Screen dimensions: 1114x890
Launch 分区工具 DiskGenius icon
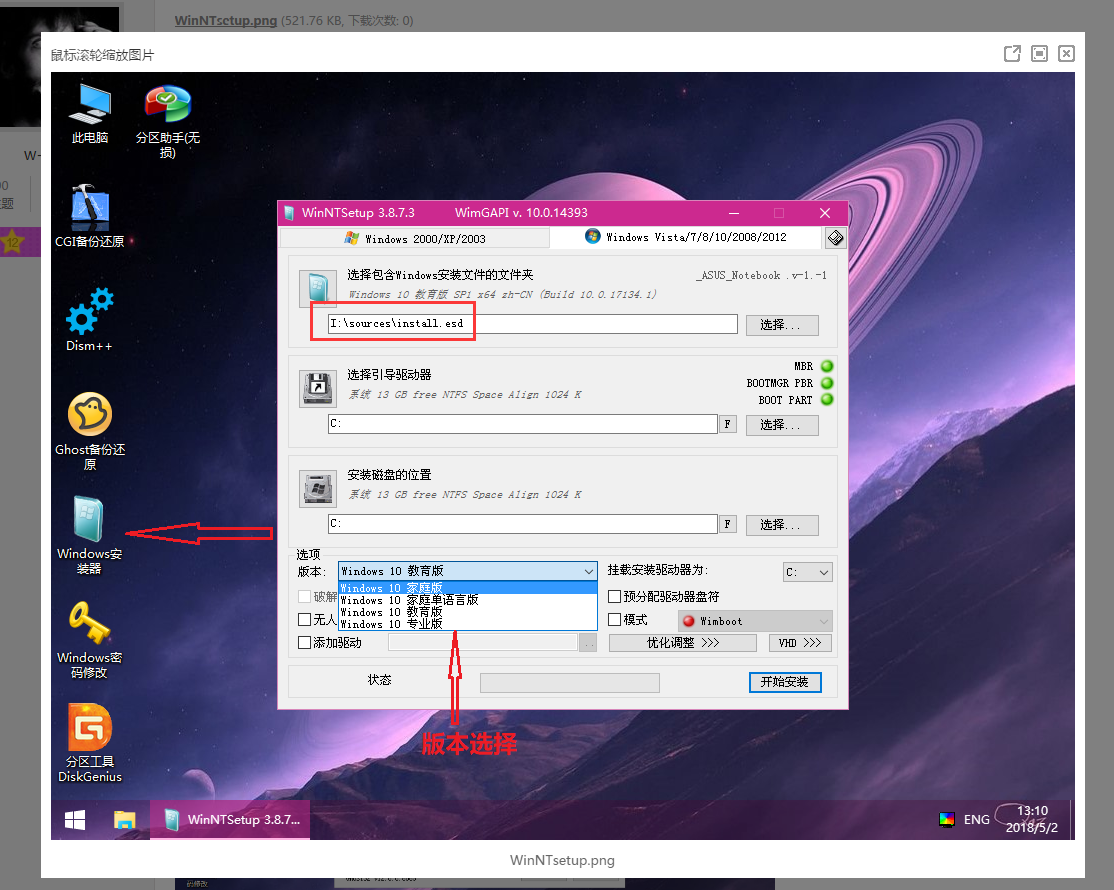[90, 728]
